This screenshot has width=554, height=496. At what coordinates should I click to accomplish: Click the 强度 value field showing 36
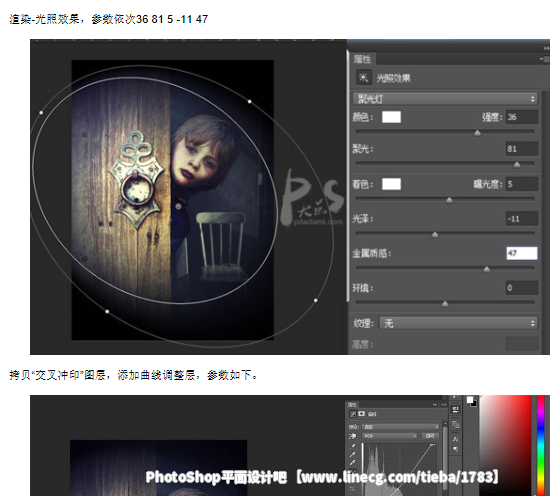point(521,117)
